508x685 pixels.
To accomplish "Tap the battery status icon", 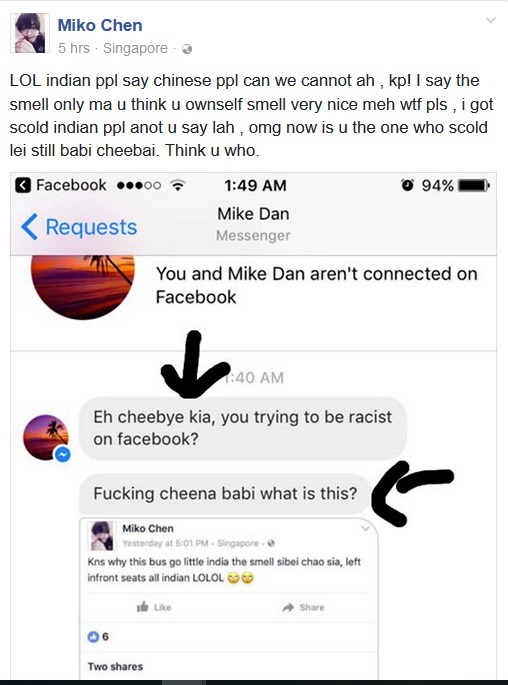I will (473, 186).
